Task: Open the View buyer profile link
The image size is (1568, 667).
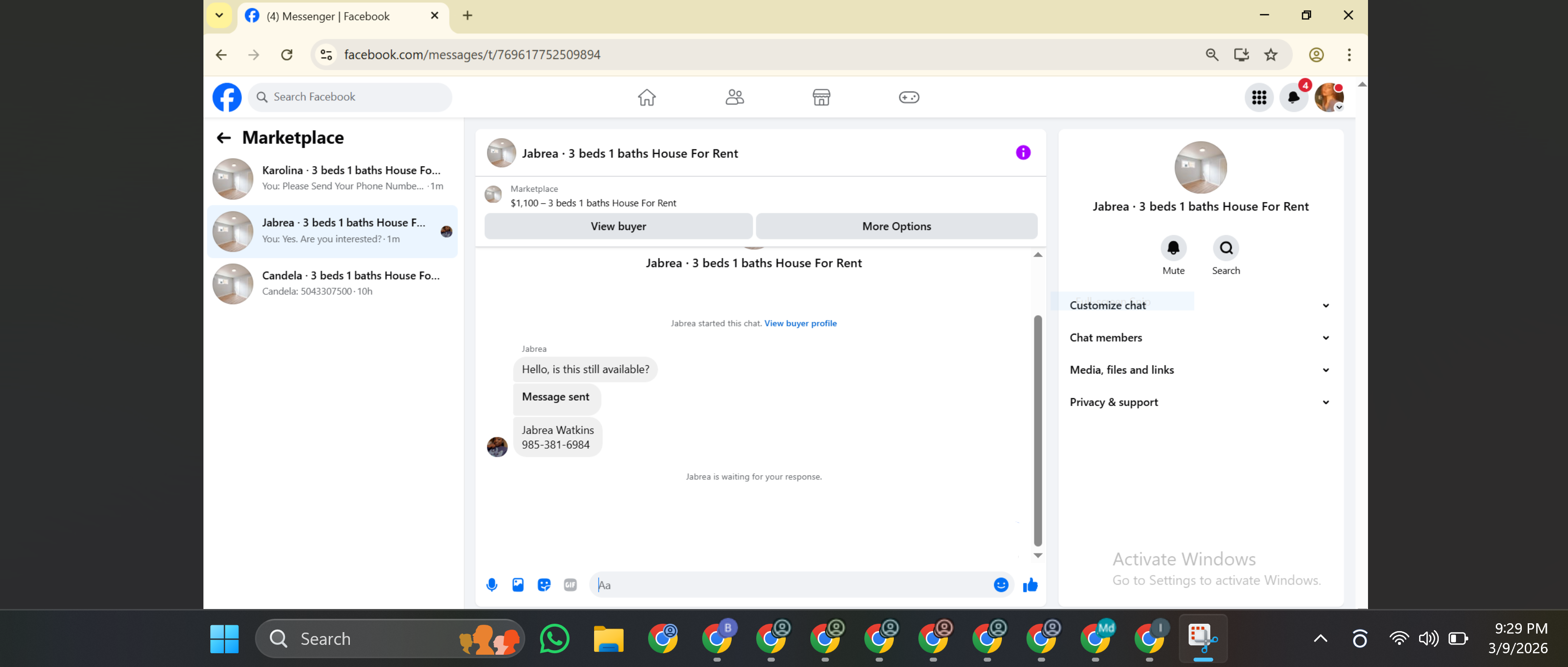Action: pos(800,323)
